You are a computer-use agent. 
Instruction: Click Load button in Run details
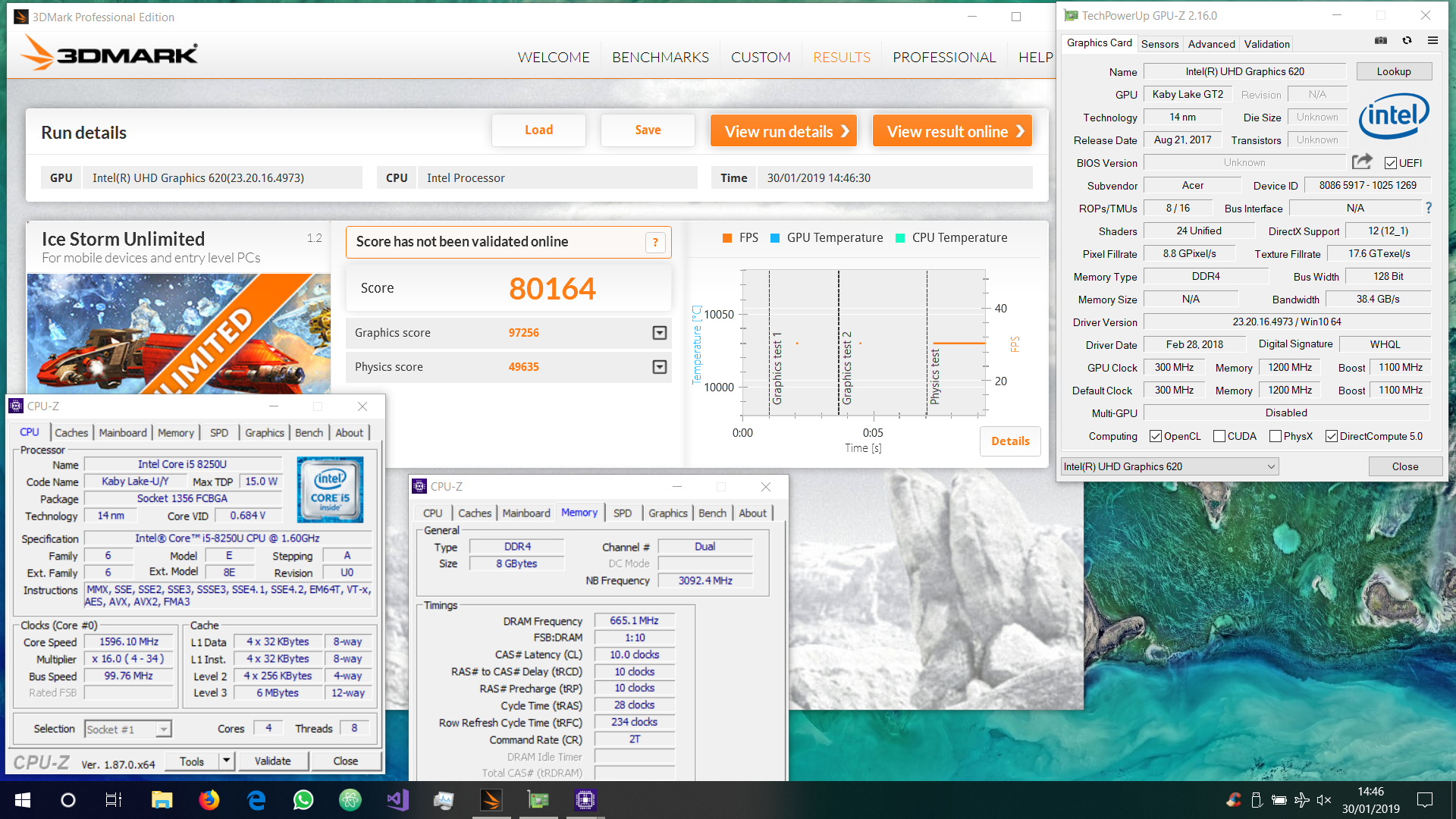point(538,130)
